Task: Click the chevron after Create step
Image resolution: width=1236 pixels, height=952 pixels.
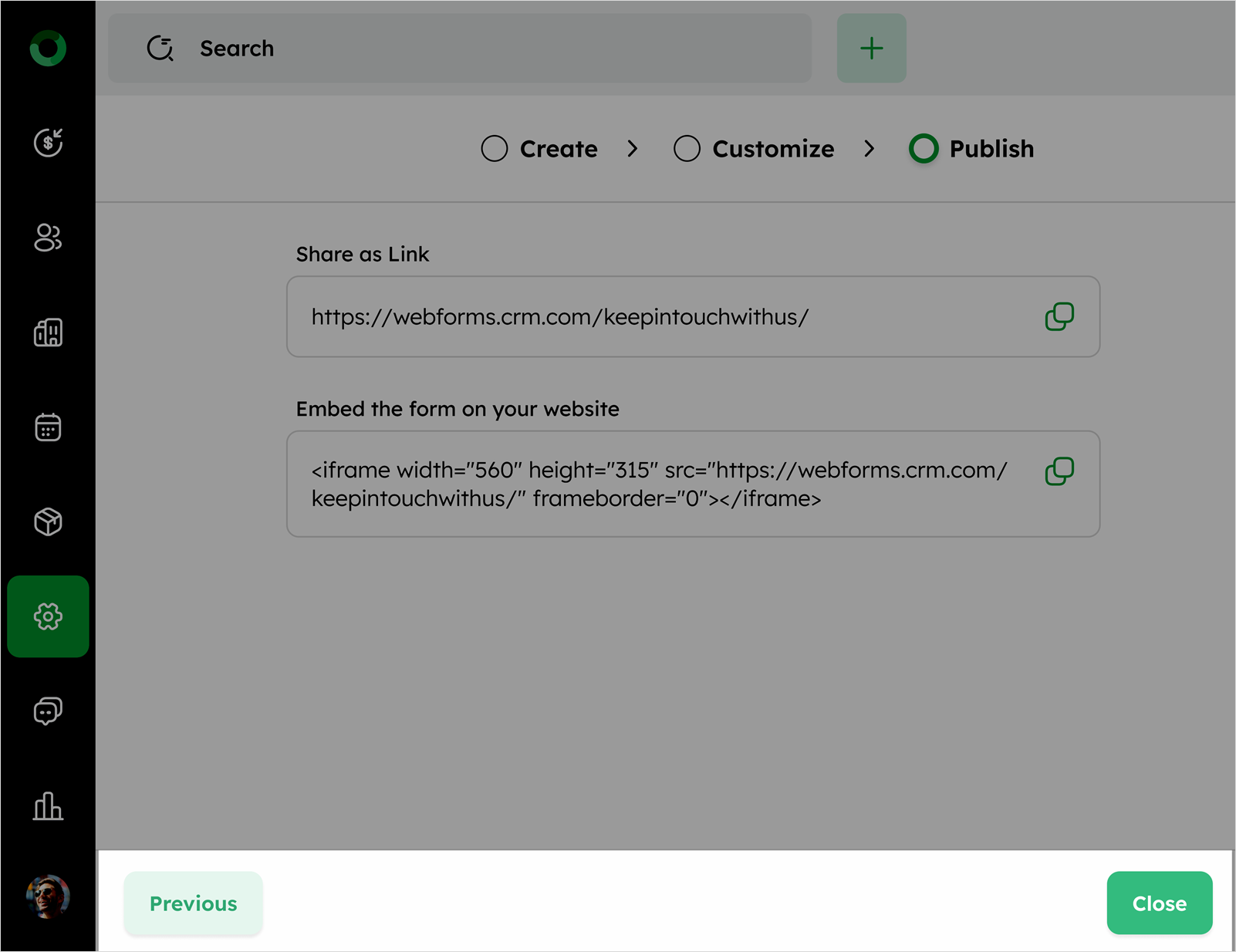Action: coord(633,148)
